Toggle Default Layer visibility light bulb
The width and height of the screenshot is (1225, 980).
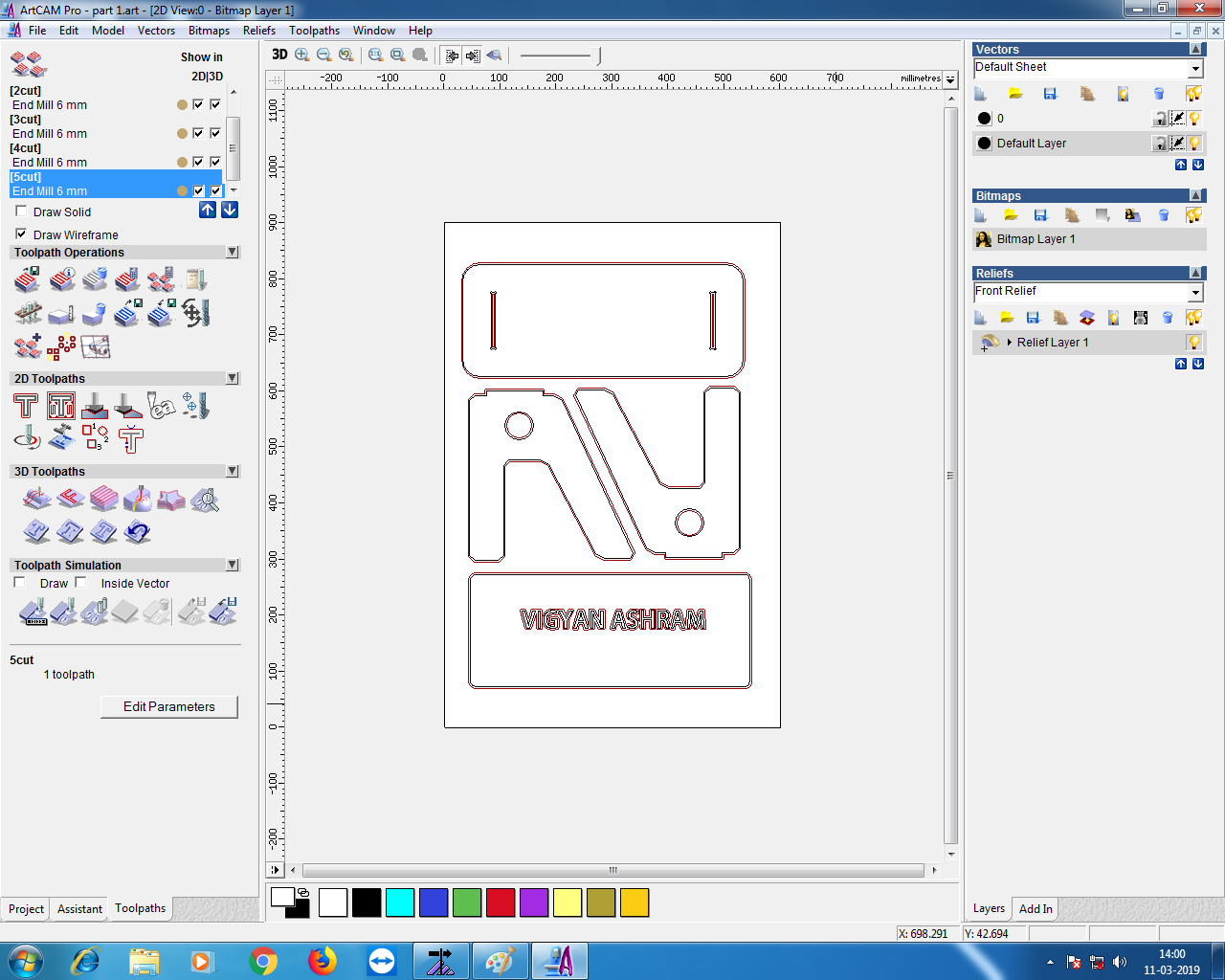pyautogui.click(x=1194, y=144)
